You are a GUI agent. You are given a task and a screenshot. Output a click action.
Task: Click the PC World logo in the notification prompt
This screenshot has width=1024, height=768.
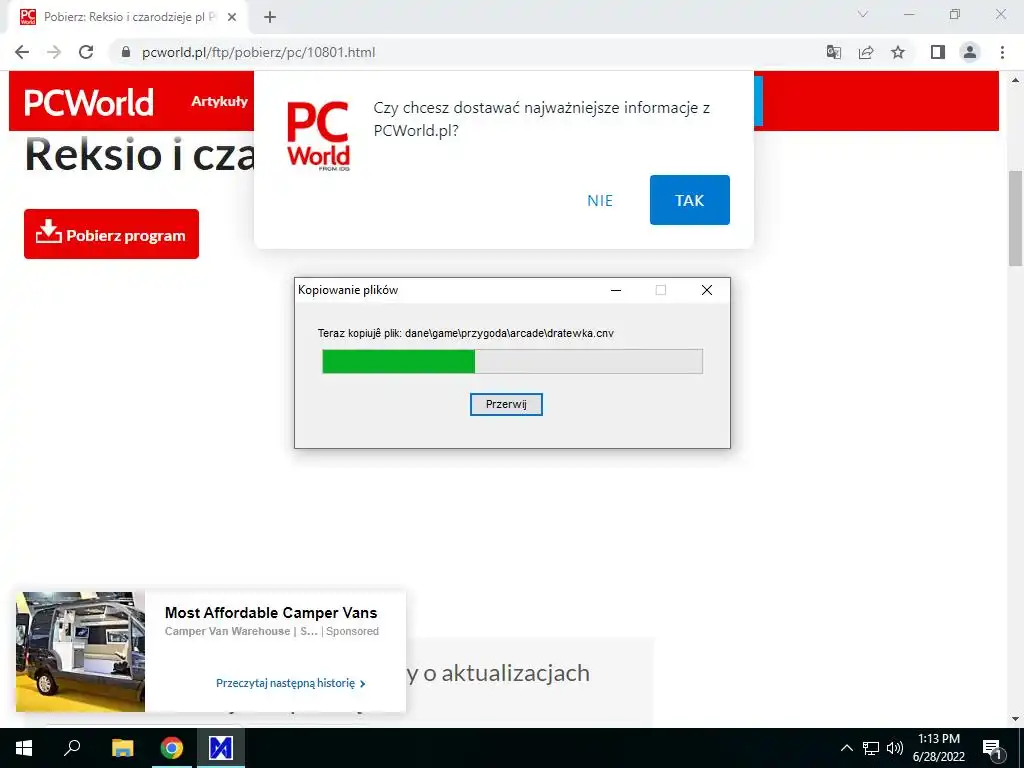(x=318, y=136)
